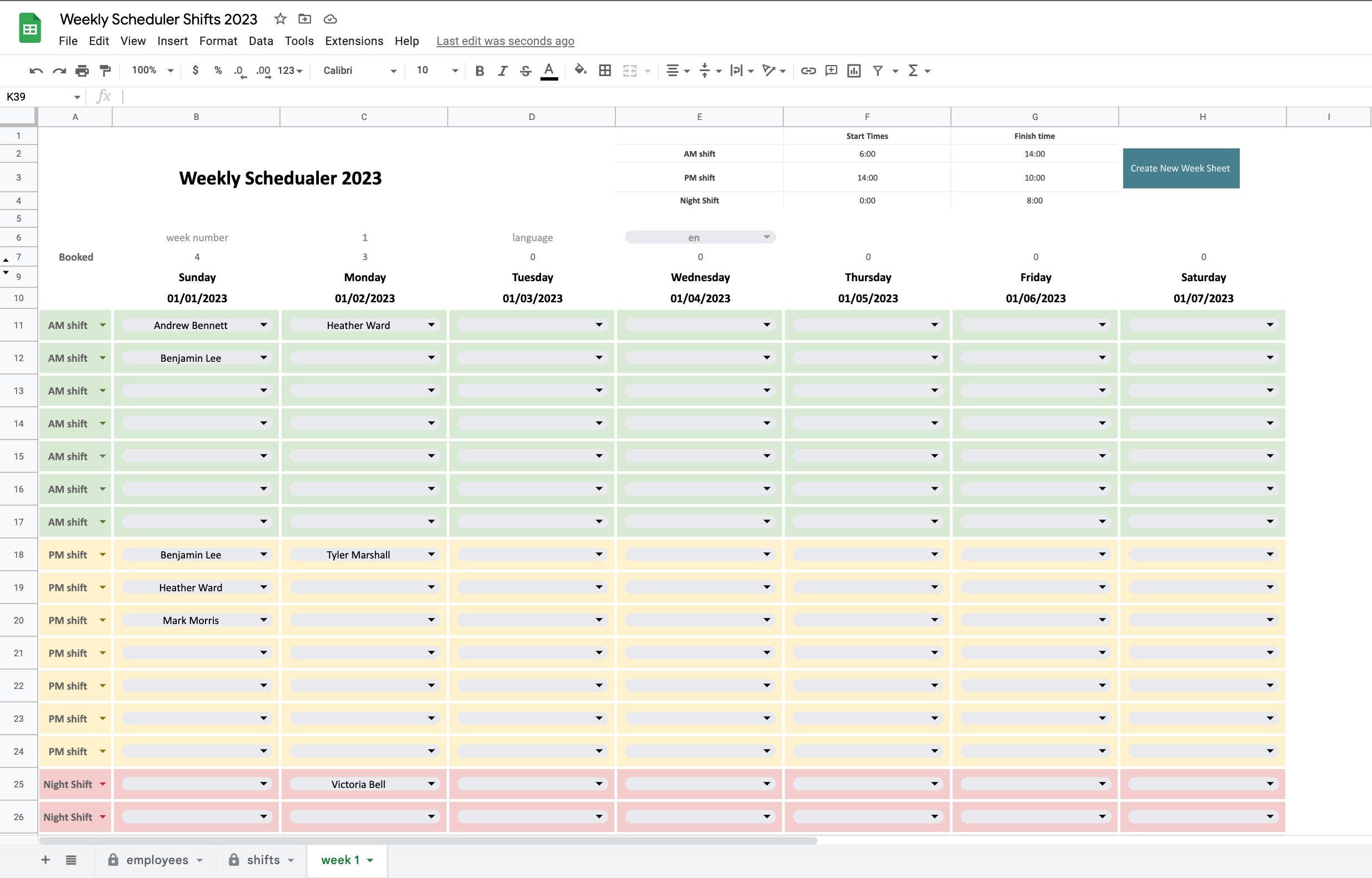Select the Paint format tool

[104, 70]
